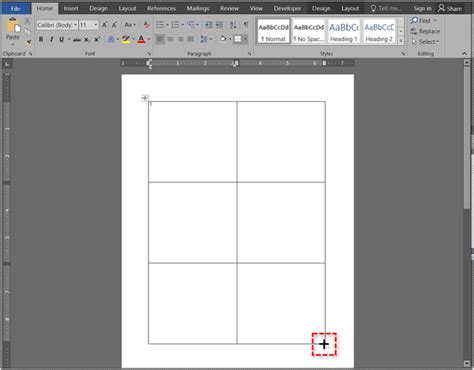The width and height of the screenshot is (474, 370).
Task: Toggle Align Right paragraph alignment
Action: [x=180, y=39]
